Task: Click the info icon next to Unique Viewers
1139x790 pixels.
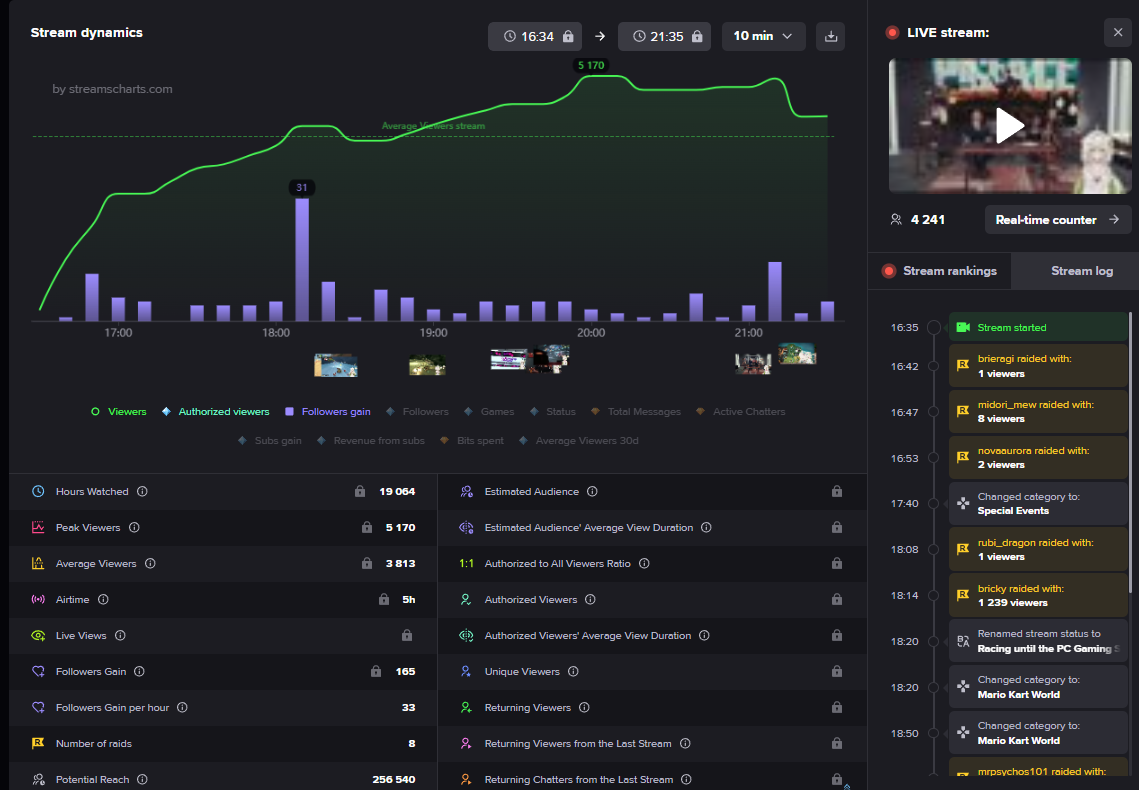Action: click(573, 672)
